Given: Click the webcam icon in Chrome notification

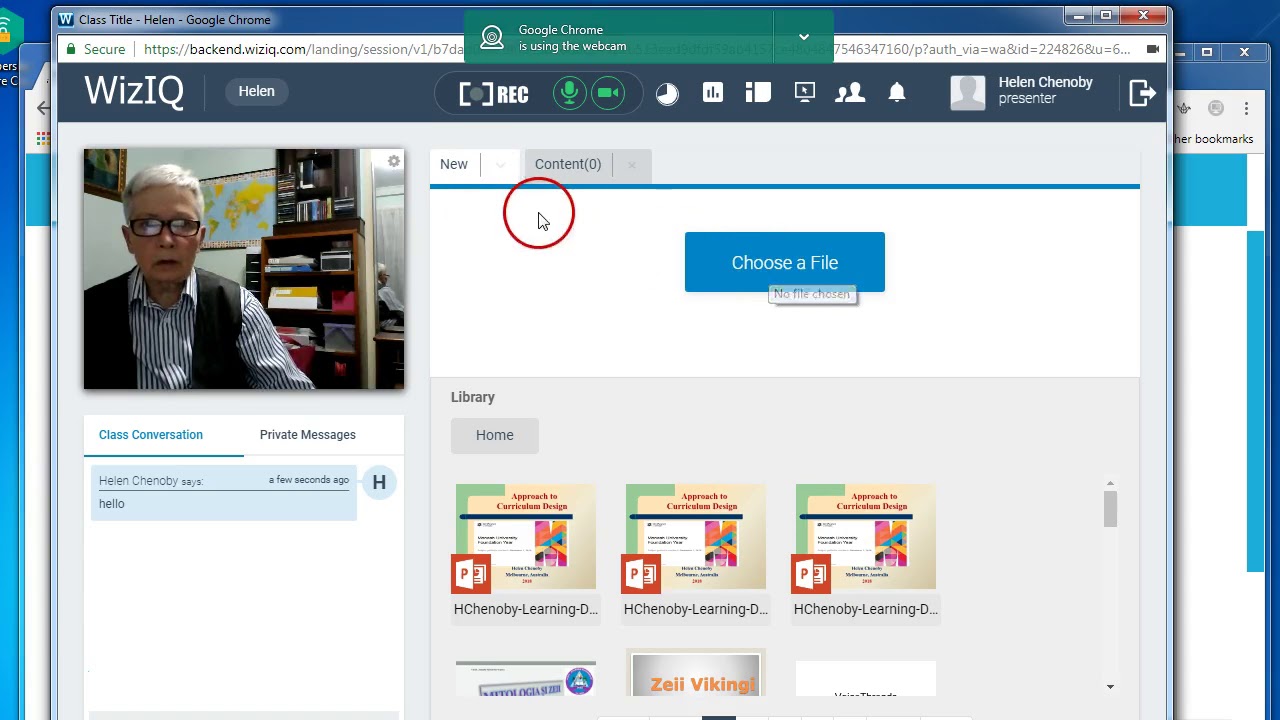Looking at the screenshot, I should point(492,38).
